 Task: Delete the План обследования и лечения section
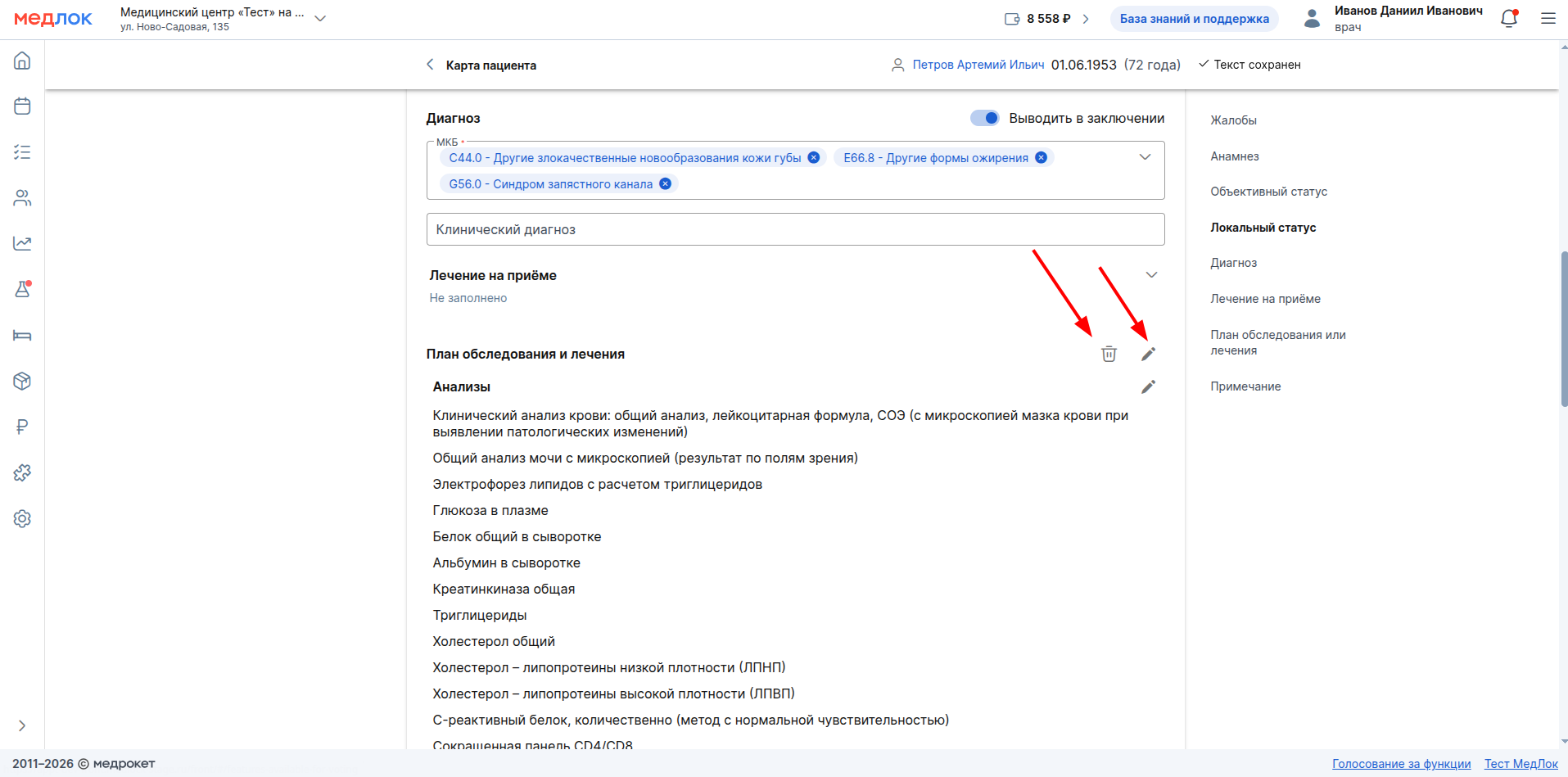[1109, 354]
